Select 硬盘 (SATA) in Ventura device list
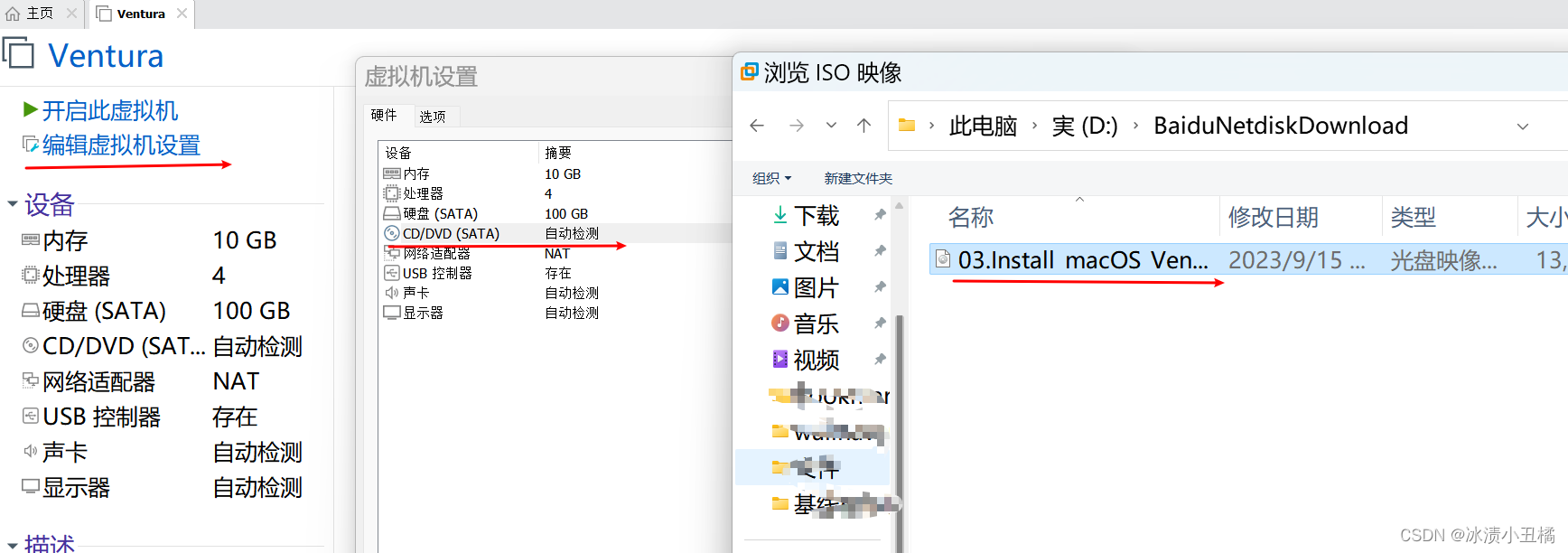This screenshot has height=553, width=1568. [104, 311]
